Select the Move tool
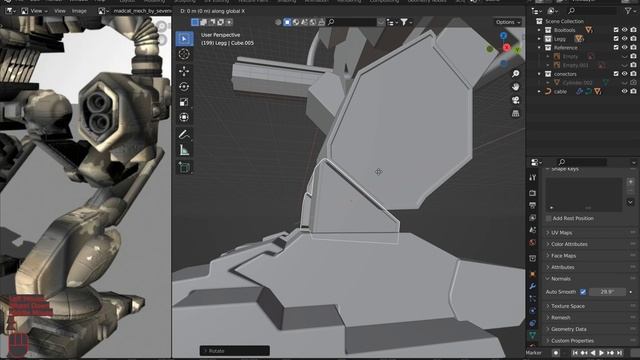This screenshot has height=360, width=640. (184, 71)
